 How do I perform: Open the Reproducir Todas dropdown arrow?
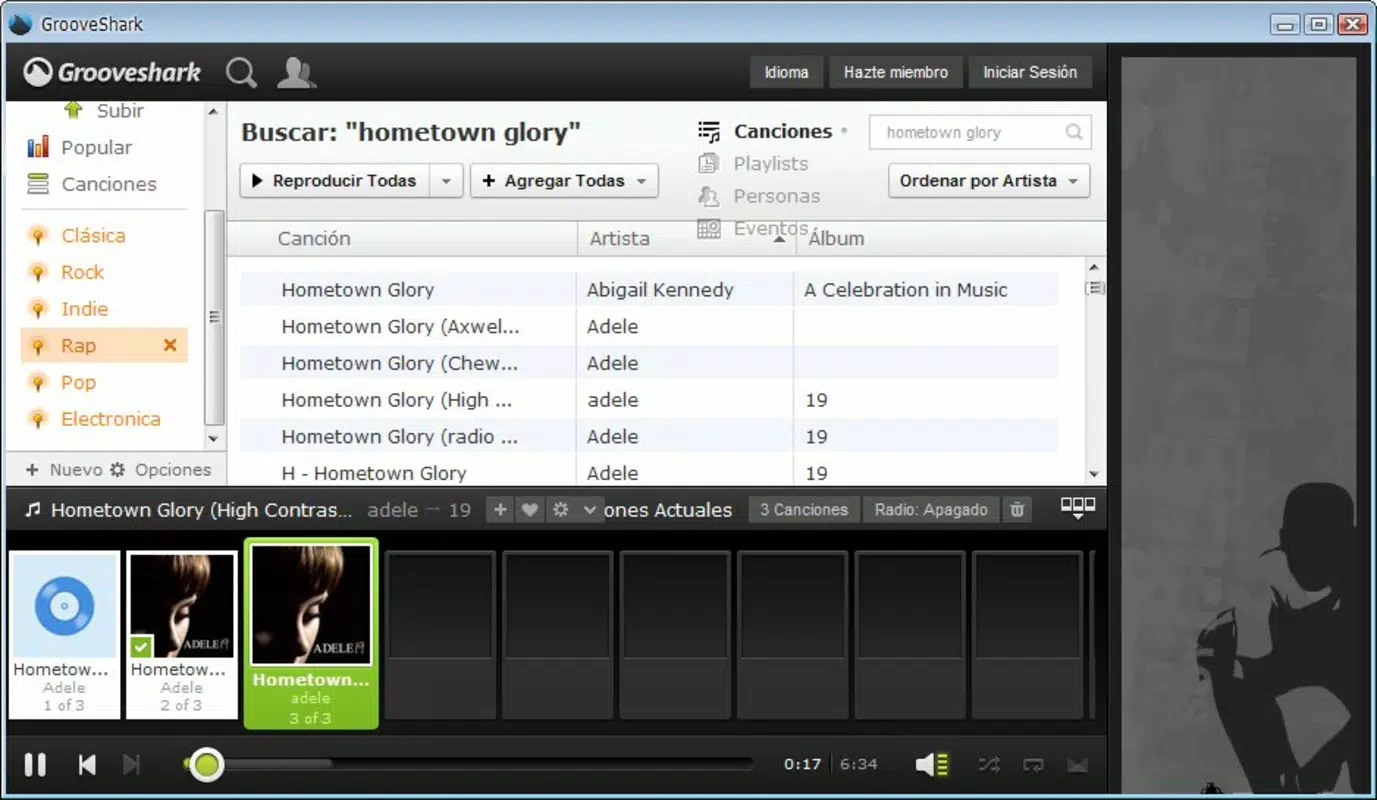point(446,181)
